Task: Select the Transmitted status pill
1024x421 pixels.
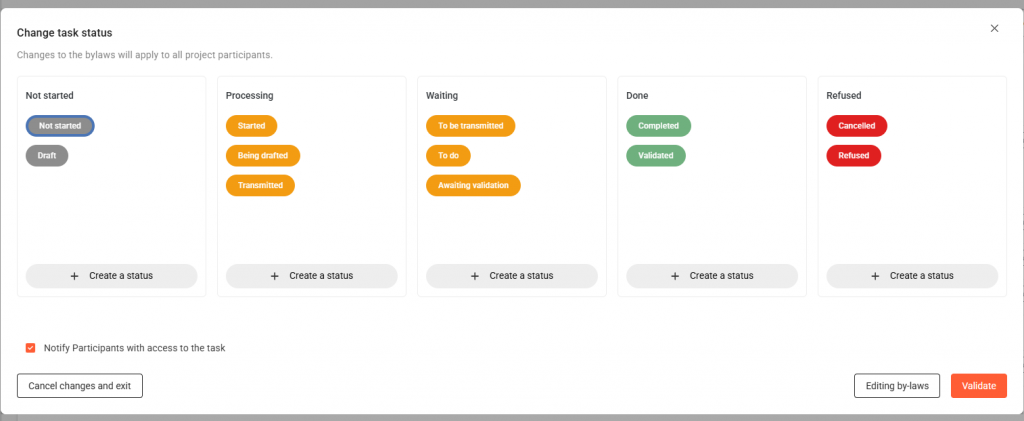Action: pyautogui.click(x=260, y=185)
